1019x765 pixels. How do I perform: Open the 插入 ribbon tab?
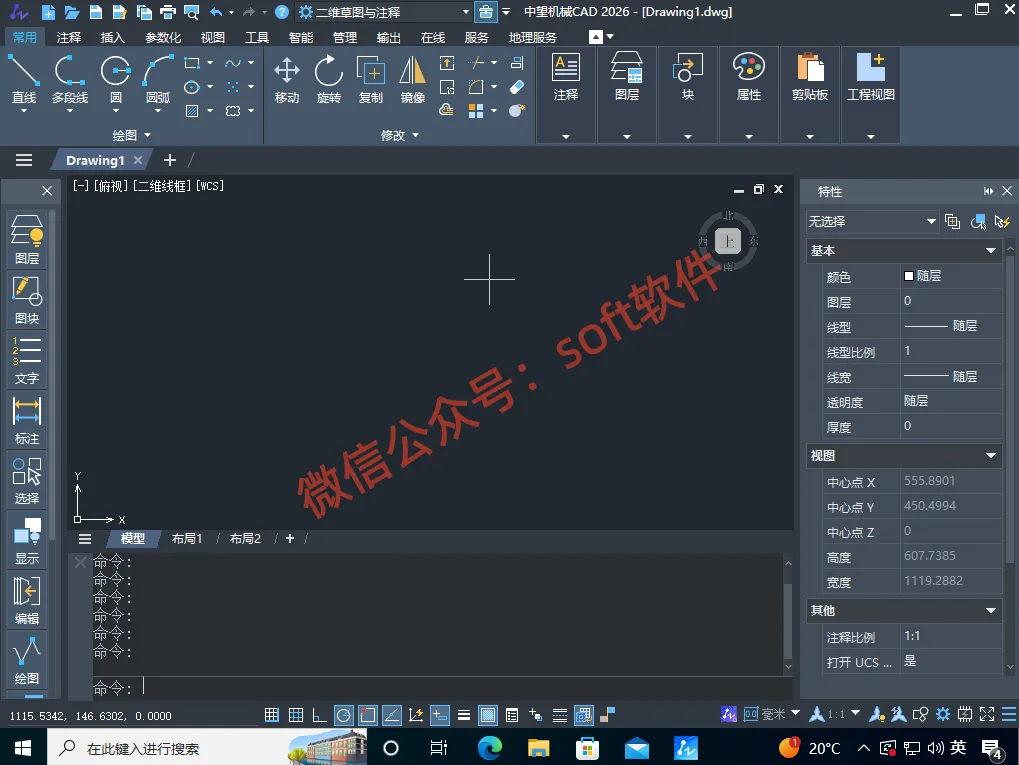coord(112,38)
